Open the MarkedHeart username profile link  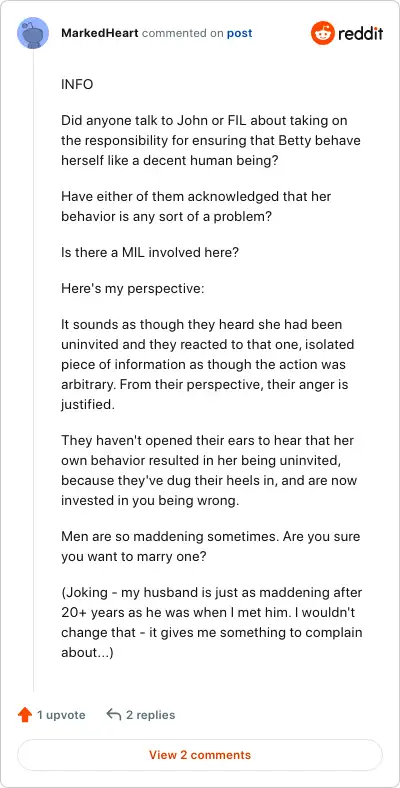(99, 34)
